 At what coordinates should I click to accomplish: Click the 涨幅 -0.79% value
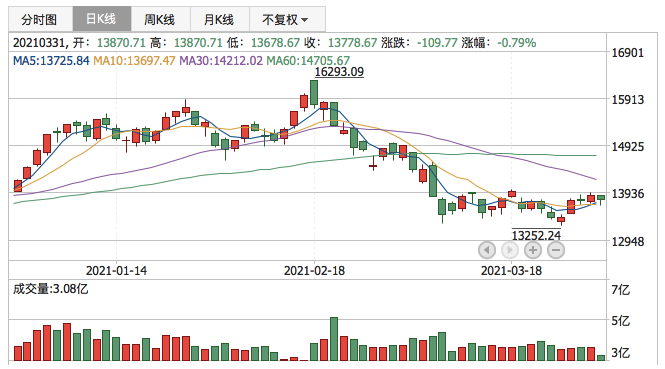(517, 43)
